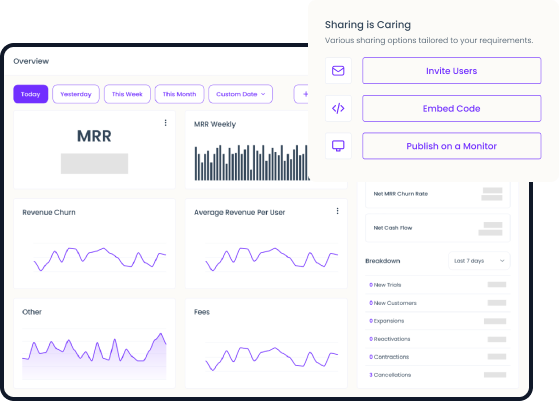Click Publish on a Monitor button
The width and height of the screenshot is (559, 401).
452,146
